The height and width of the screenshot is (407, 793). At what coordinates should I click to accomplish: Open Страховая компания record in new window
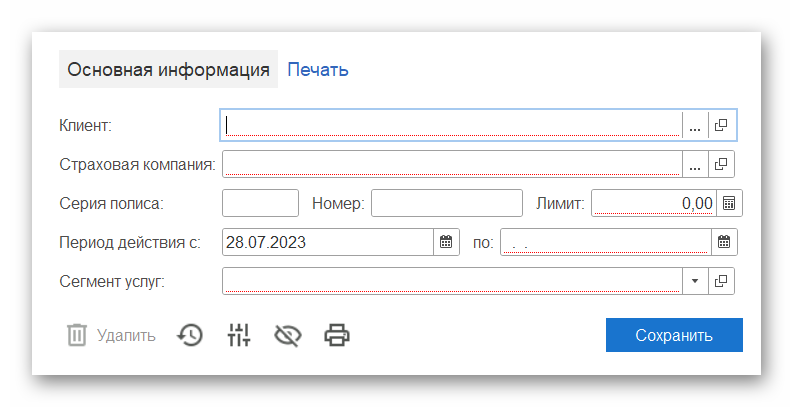tap(722, 164)
